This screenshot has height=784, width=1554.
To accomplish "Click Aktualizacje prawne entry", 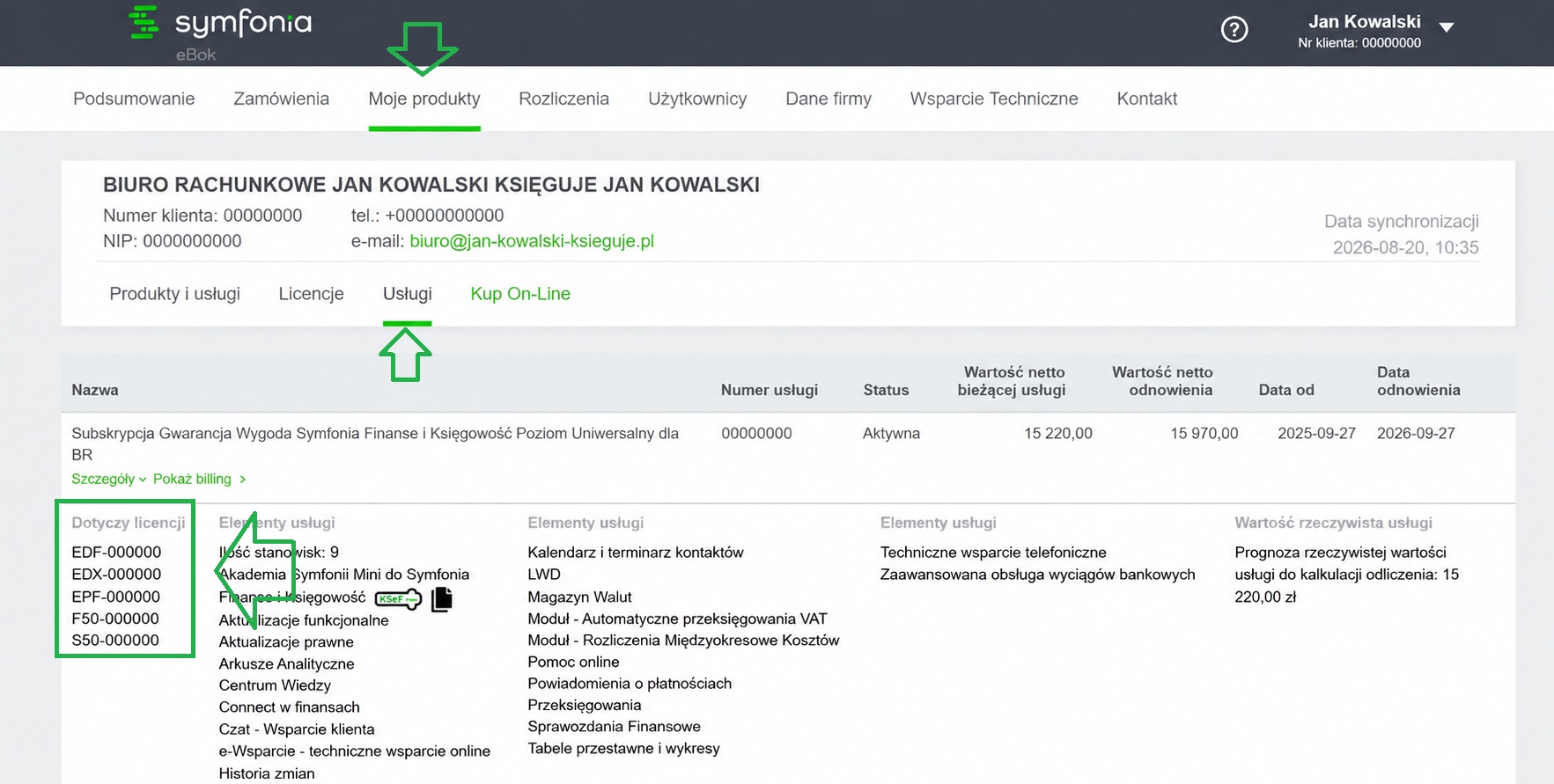I will [286, 642].
